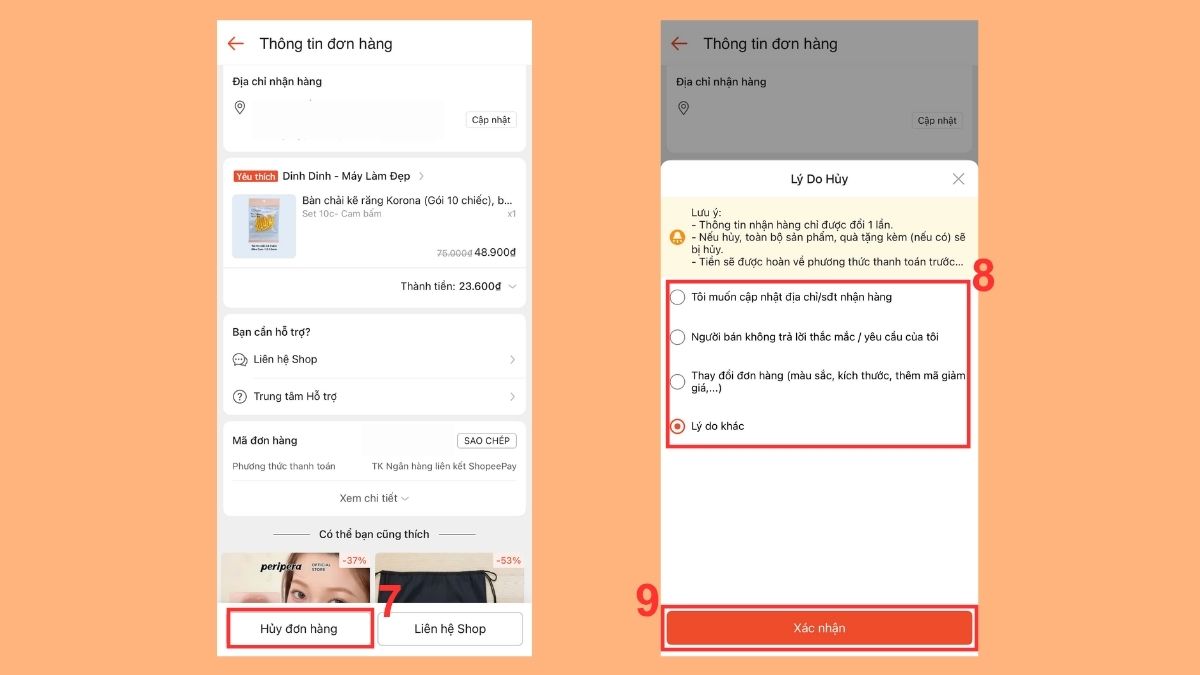The image size is (1200, 675).
Task: Click the "Có thể bạn cũng thích" heading
Action: click(x=374, y=534)
